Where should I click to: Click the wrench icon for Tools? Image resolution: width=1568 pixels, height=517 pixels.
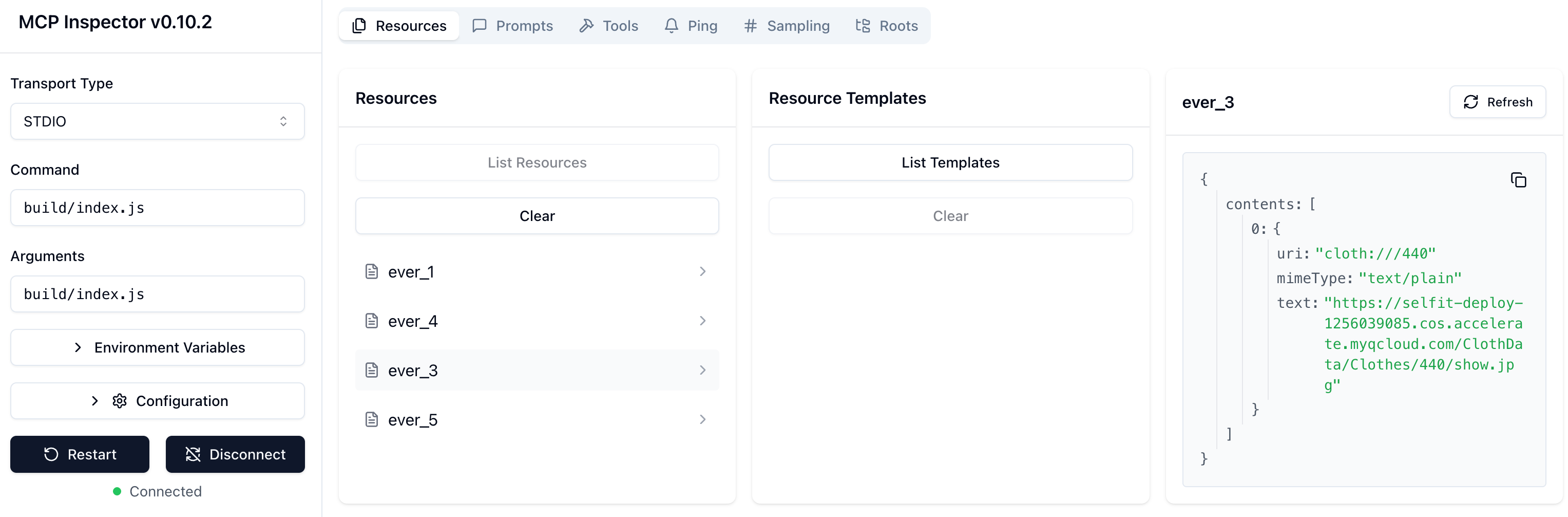[586, 26]
